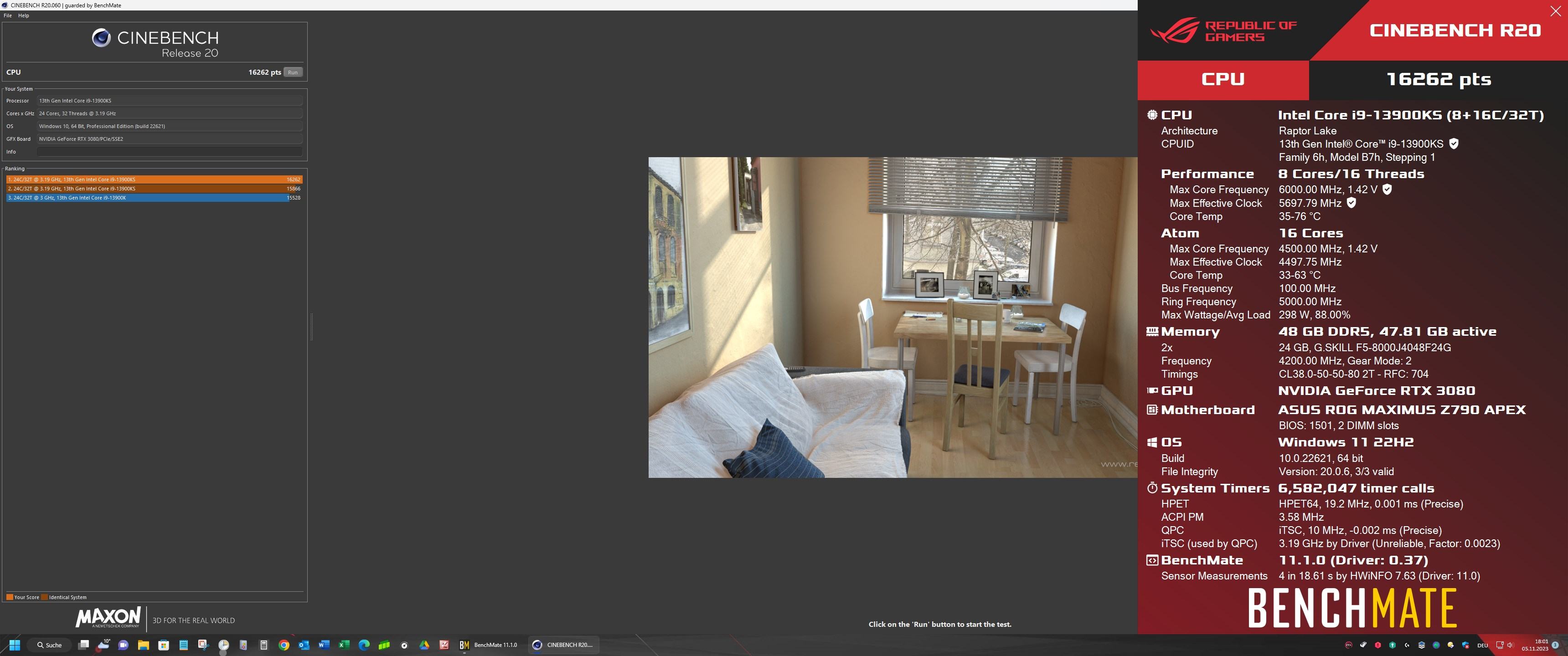1568x656 pixels.
Task: Click the shield beside 6000.00 MHz frequency
Action: coord(1387,189)
